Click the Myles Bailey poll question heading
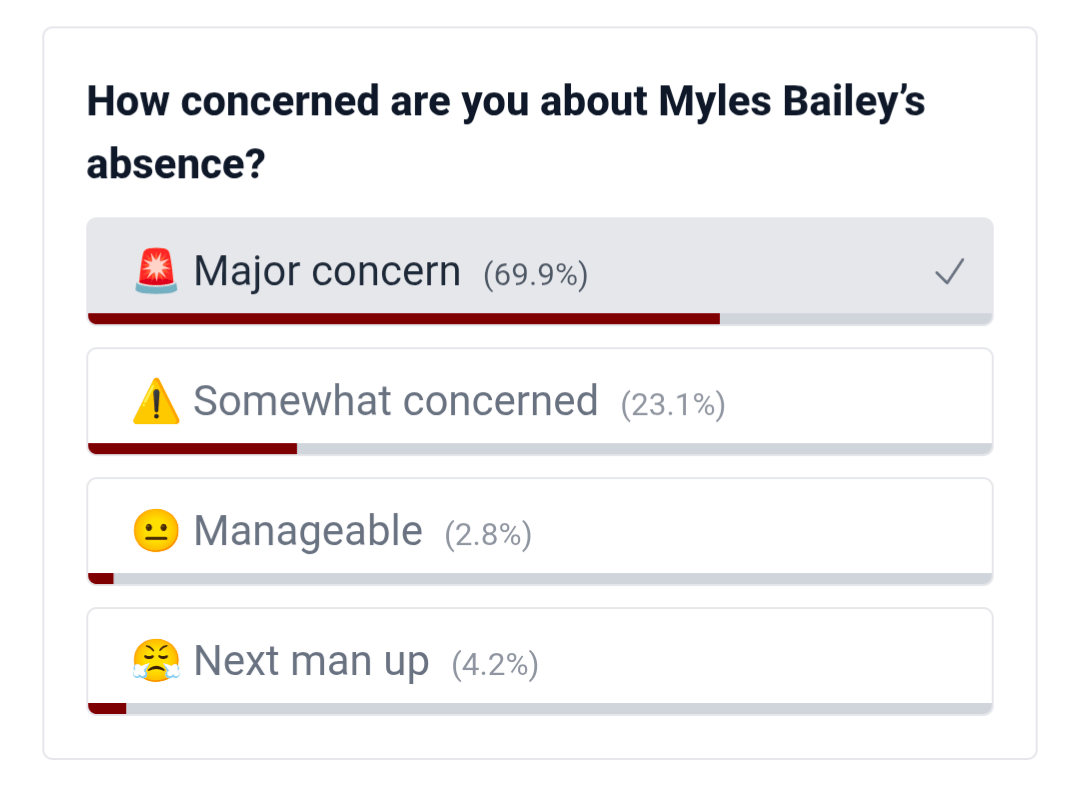Viewport: 1080px width, 807px height. point(505,132)
